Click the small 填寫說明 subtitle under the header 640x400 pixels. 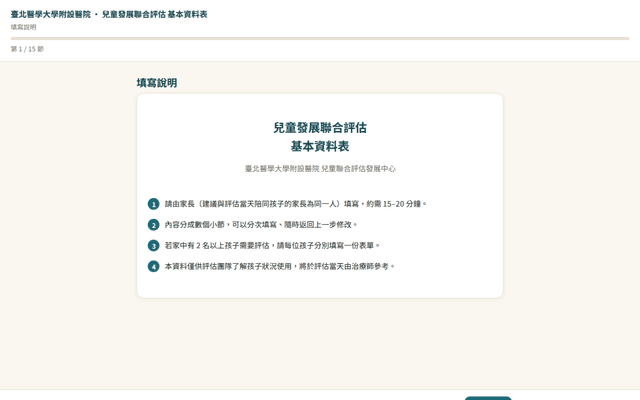click(23, 27)
